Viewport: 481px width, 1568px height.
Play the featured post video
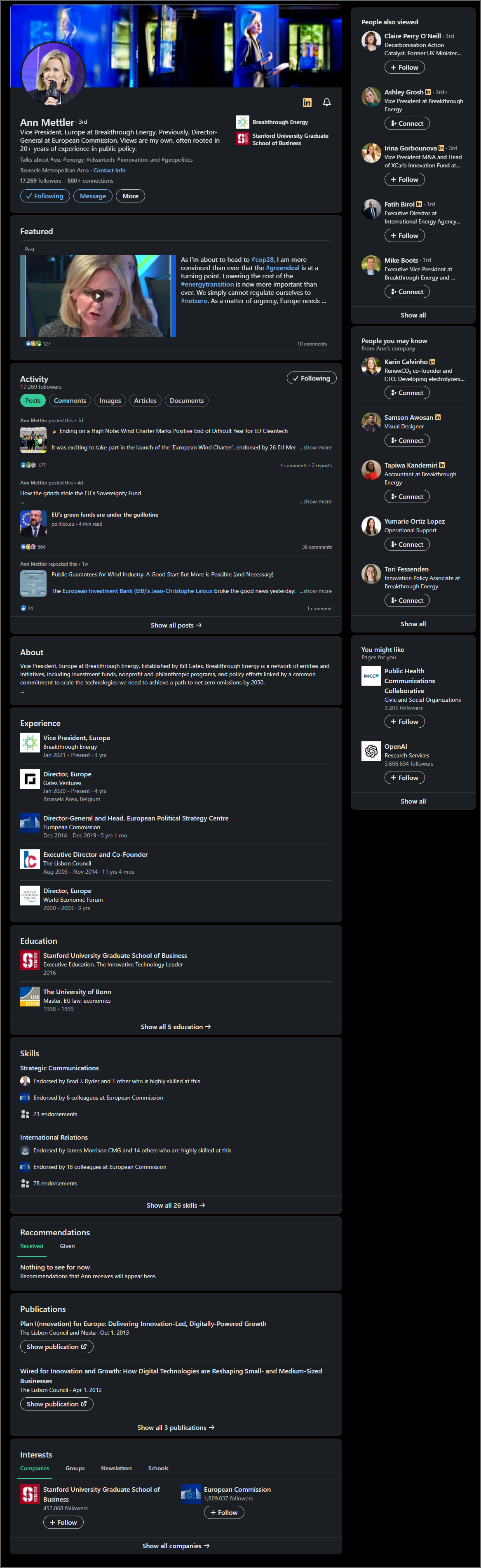click(98, 296)
